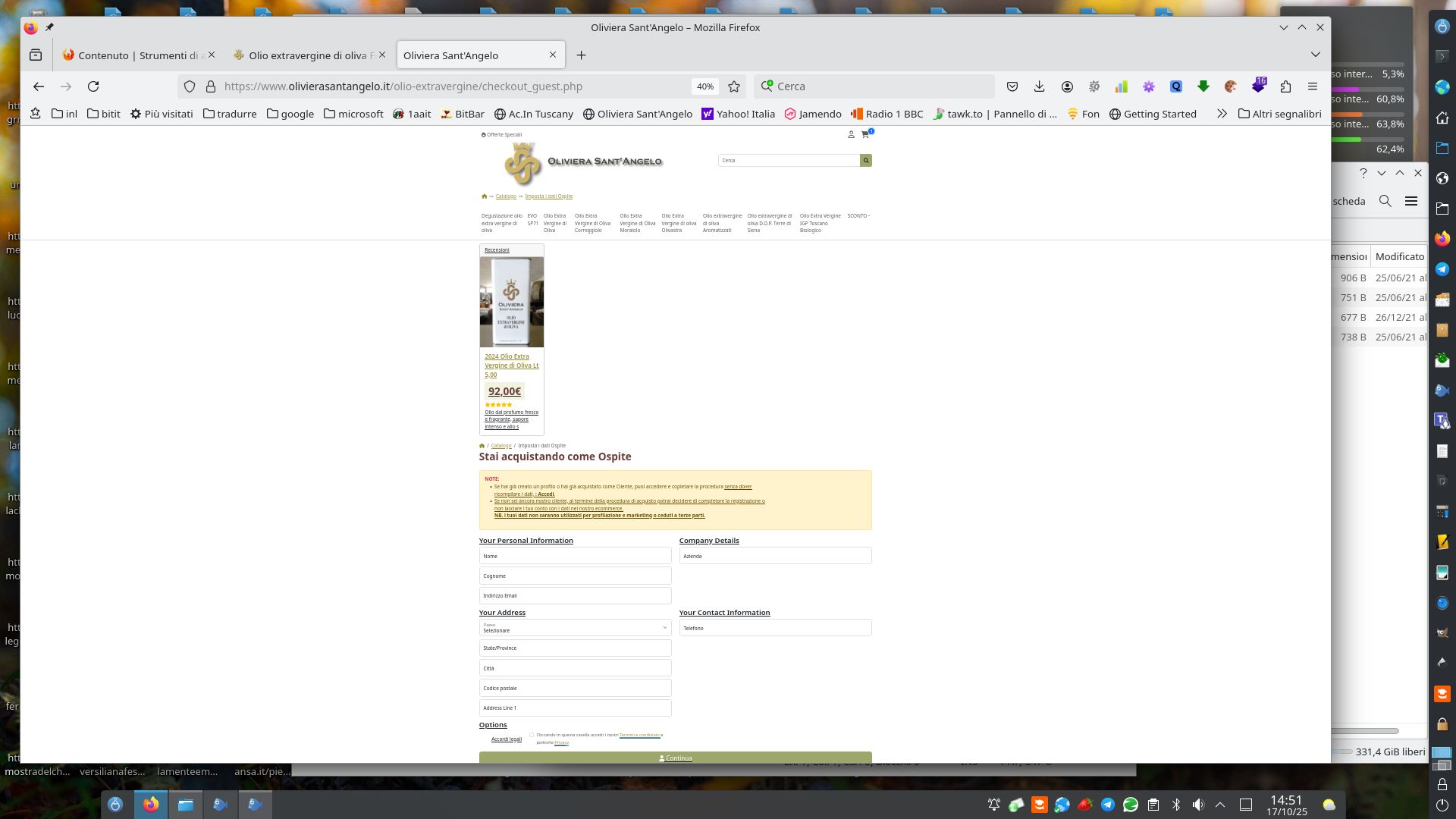Click the Telefono input field
Viewport: 1456px width, 819px height.
tap(776, 628)
